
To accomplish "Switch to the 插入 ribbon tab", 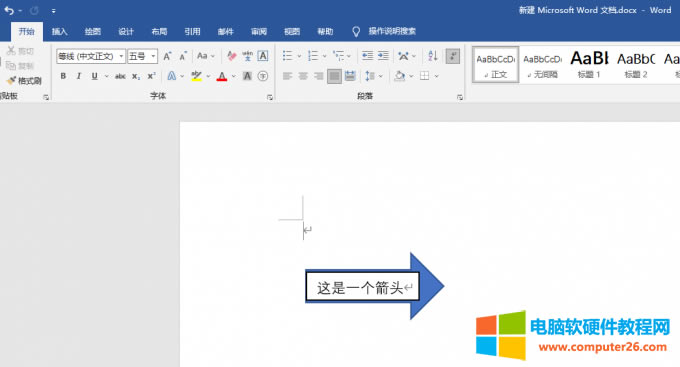I will [59, 31].
